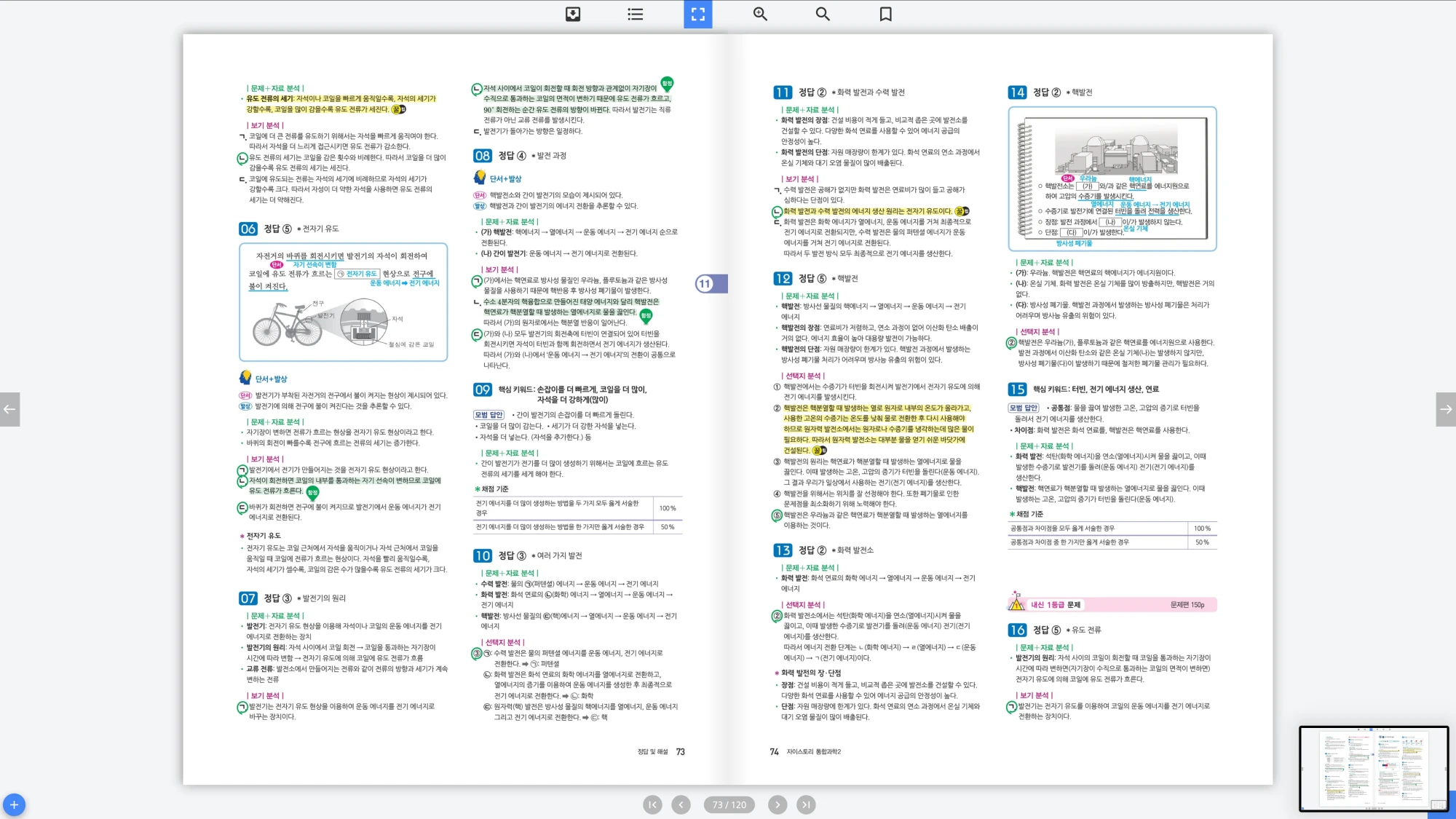This screenshot has width=1456, height=819.
Task: Go to previous spread with left arrow
Action: 9,409
